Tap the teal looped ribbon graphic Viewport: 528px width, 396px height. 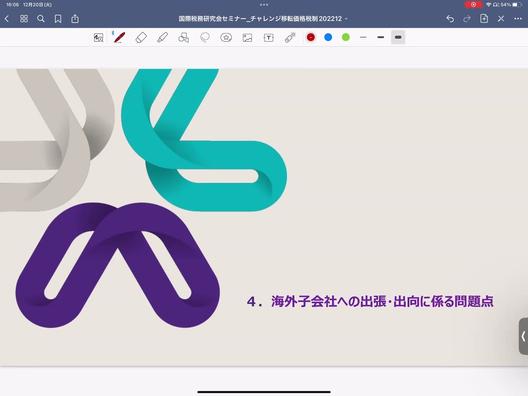(x=204, y=140)
